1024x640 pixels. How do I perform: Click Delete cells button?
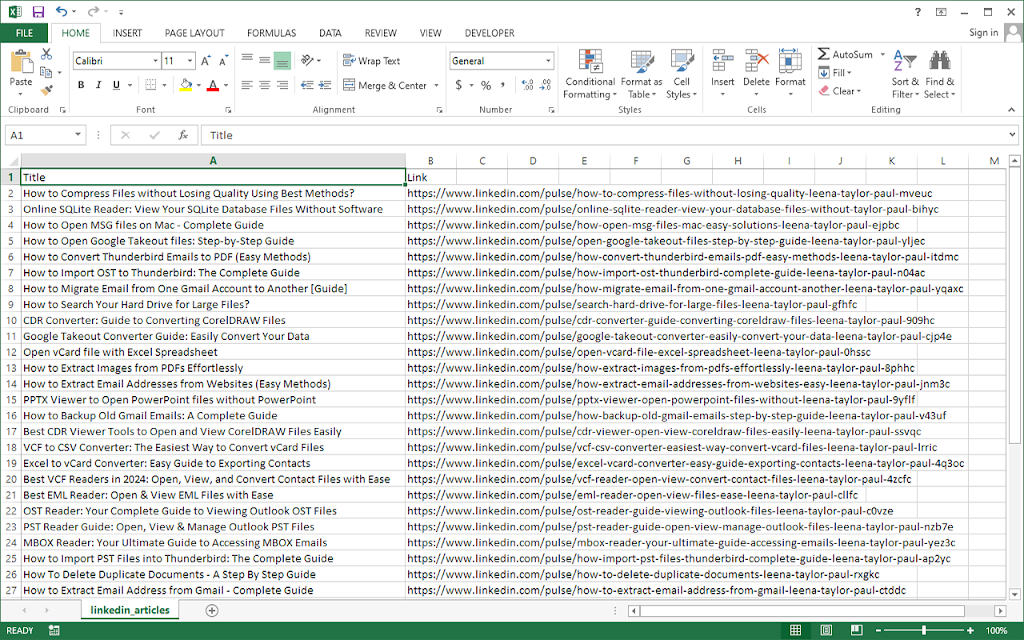pyautogui.click(x=756, y=74)
